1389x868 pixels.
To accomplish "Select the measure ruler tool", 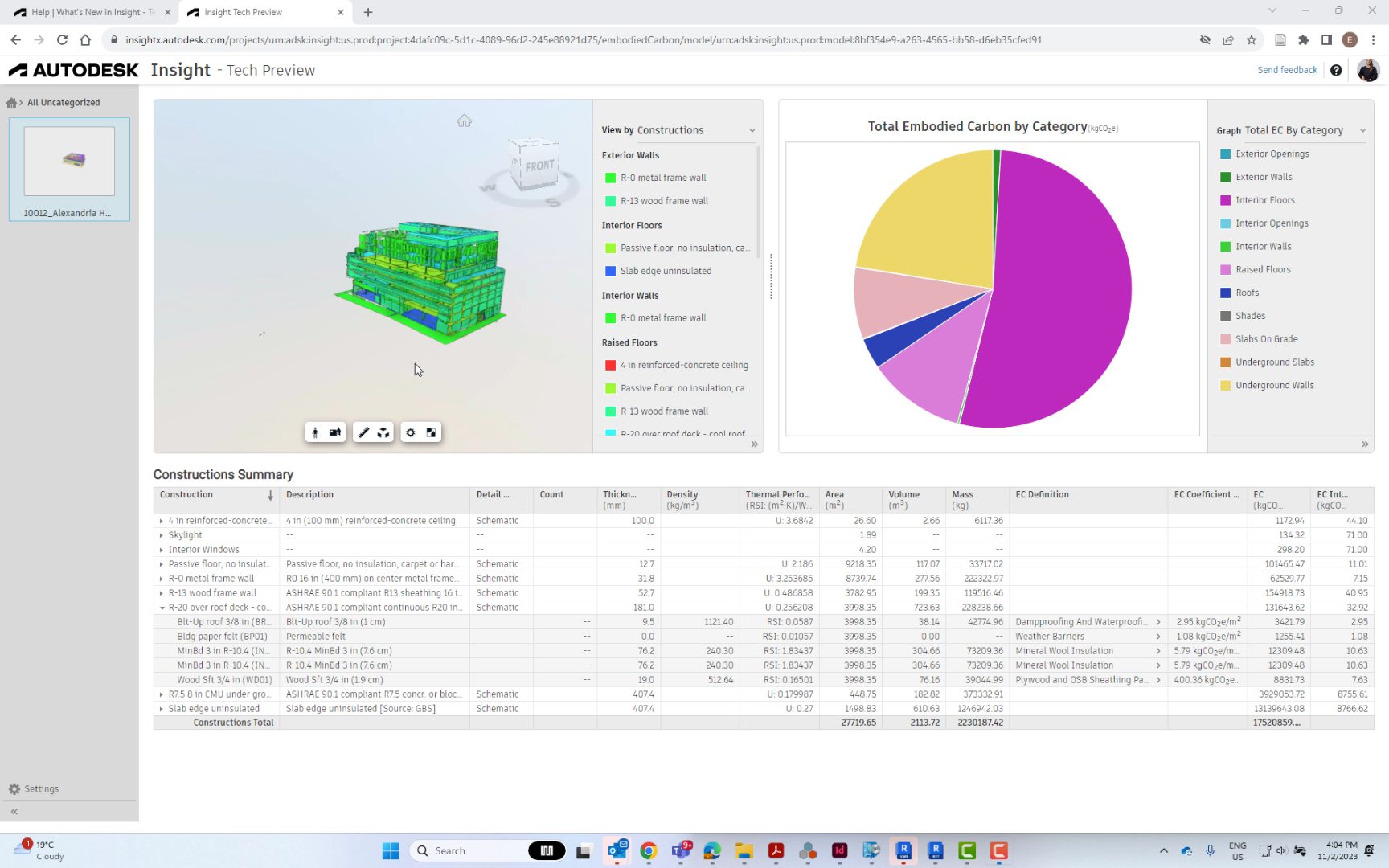I will tap(363, 432).
